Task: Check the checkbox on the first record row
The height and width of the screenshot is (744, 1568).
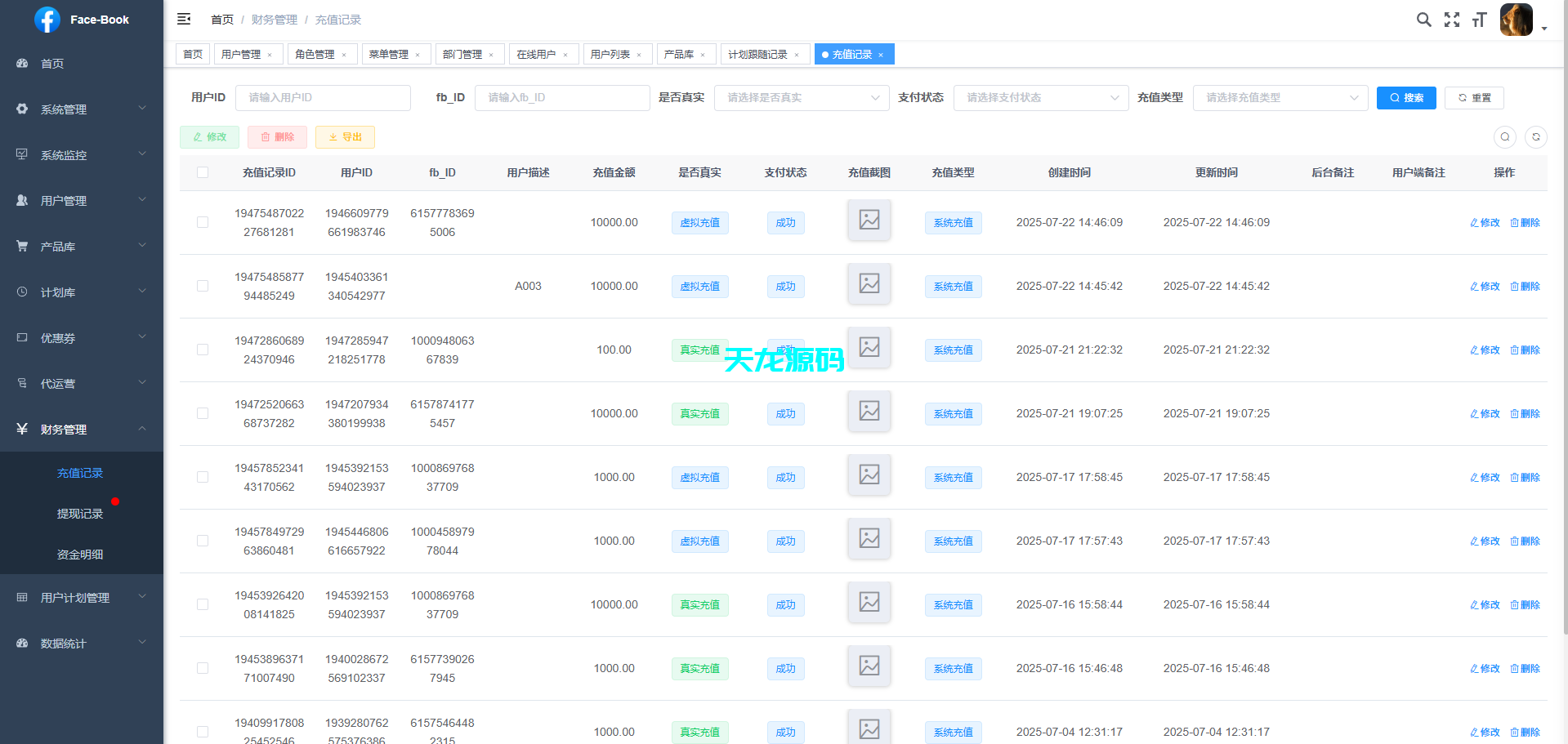Action: [203, 222]
